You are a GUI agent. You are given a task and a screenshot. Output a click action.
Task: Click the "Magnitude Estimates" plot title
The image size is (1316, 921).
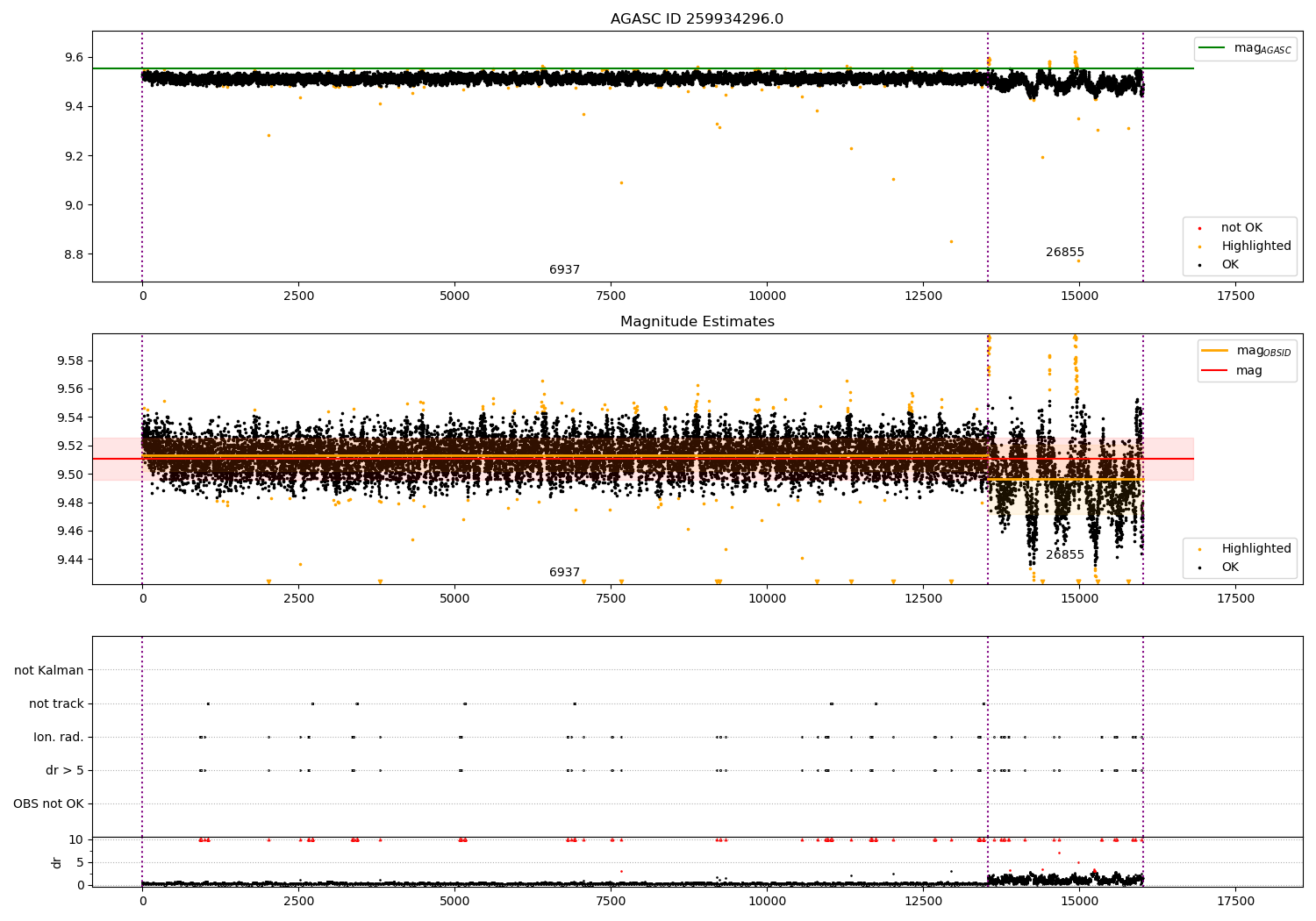[x=697, y=322]
